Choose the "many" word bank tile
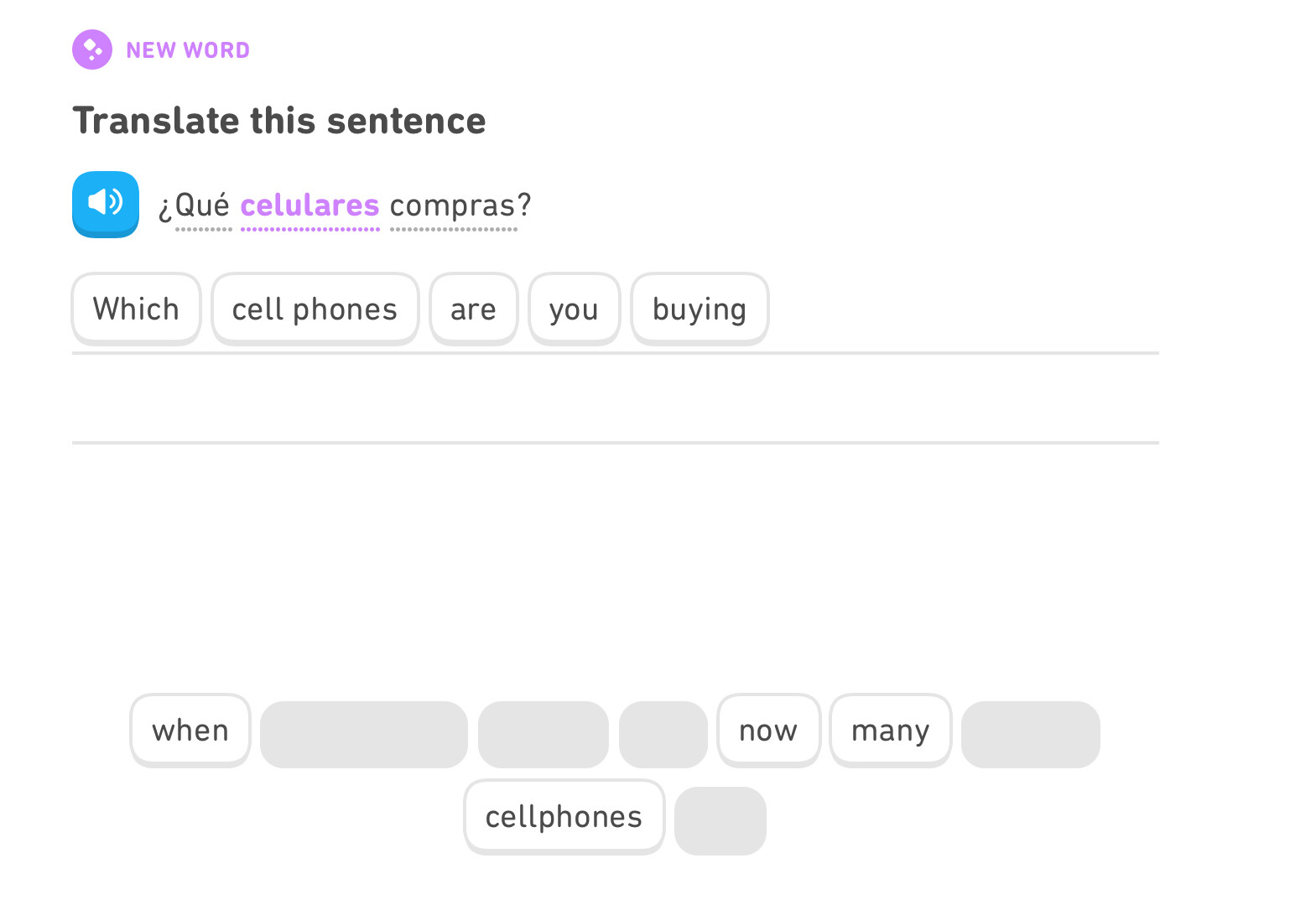Screen dimensions: 1316x900 pyautogui.click(x=890, y=731)
